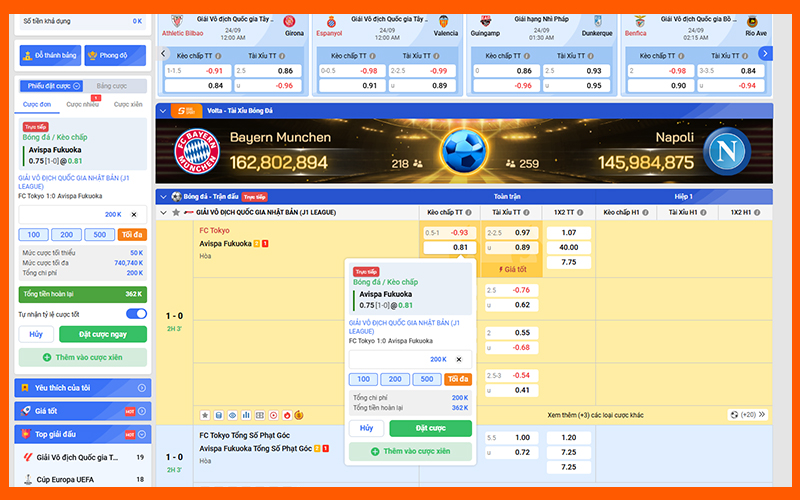This screenshot has width=800, height=500.
Task: Click info icon next to Kèo chấp TT header
Action: coord(468,212)
